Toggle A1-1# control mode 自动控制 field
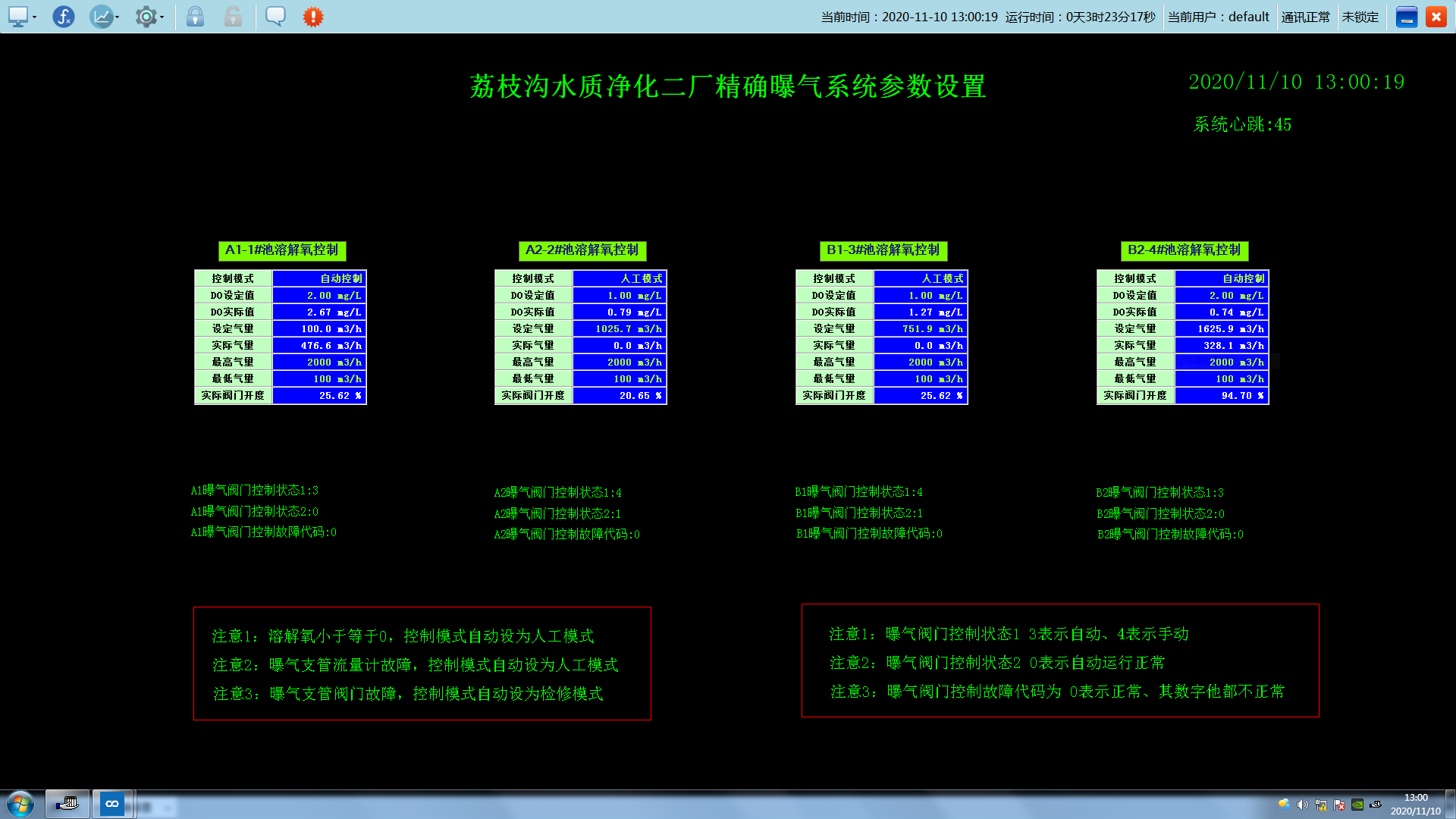The width and height of the screenshot is (1456, 819). [x=319, y=279]
